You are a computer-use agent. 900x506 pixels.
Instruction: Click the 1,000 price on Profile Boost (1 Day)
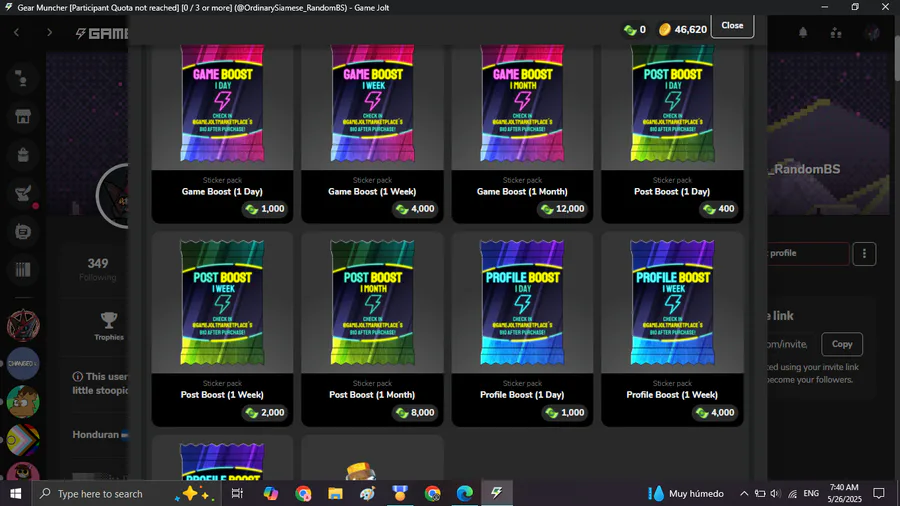tap(565, 412)
